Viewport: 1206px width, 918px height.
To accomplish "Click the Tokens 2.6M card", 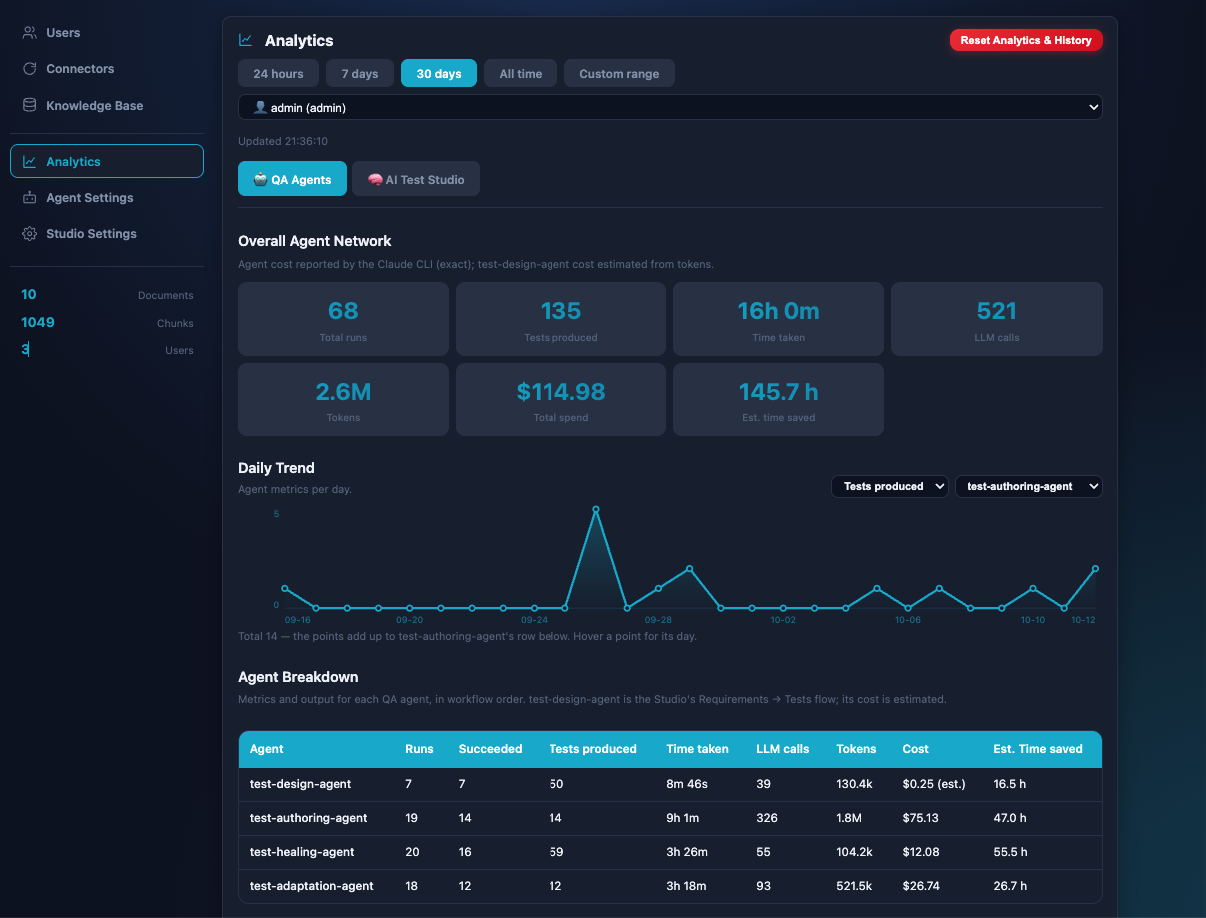I will click(x=343, y=399).
